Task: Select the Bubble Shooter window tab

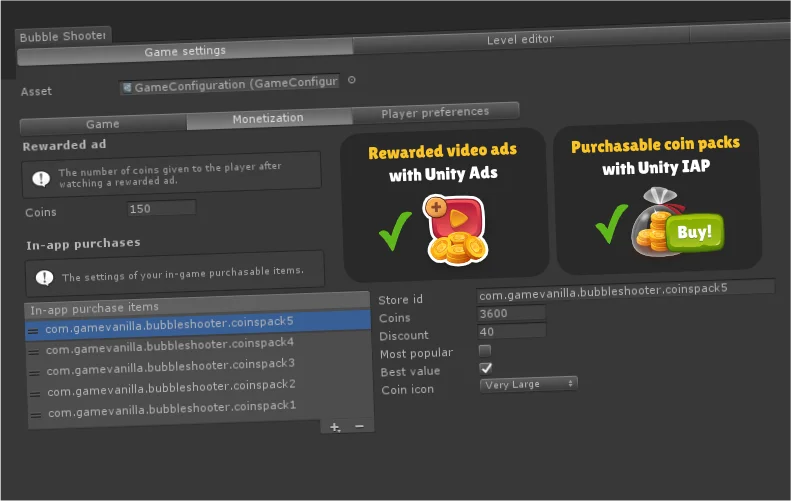Action: pyautogui.click(x=63, y=36)
